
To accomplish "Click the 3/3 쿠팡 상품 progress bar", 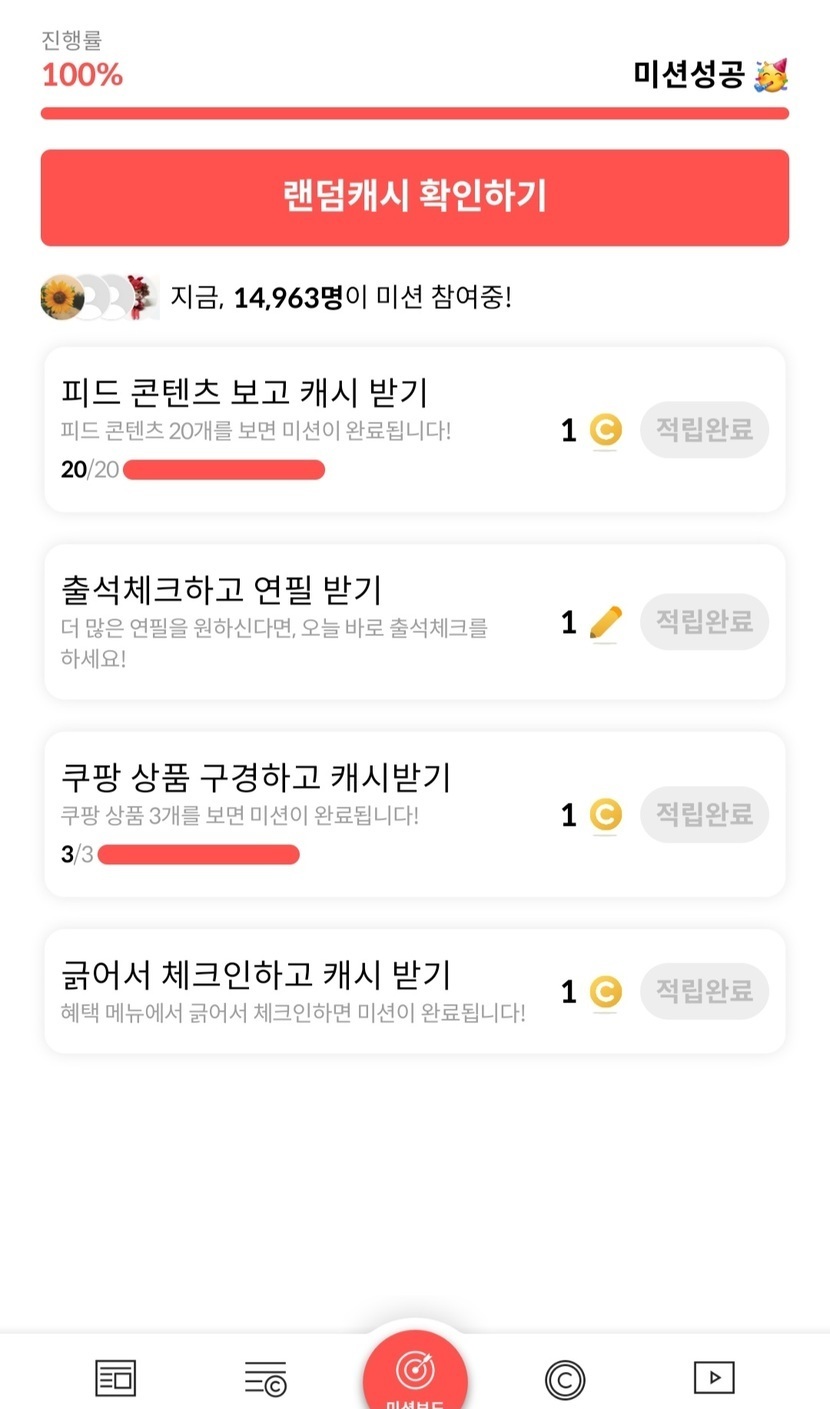I will click(x=198, y=855).
